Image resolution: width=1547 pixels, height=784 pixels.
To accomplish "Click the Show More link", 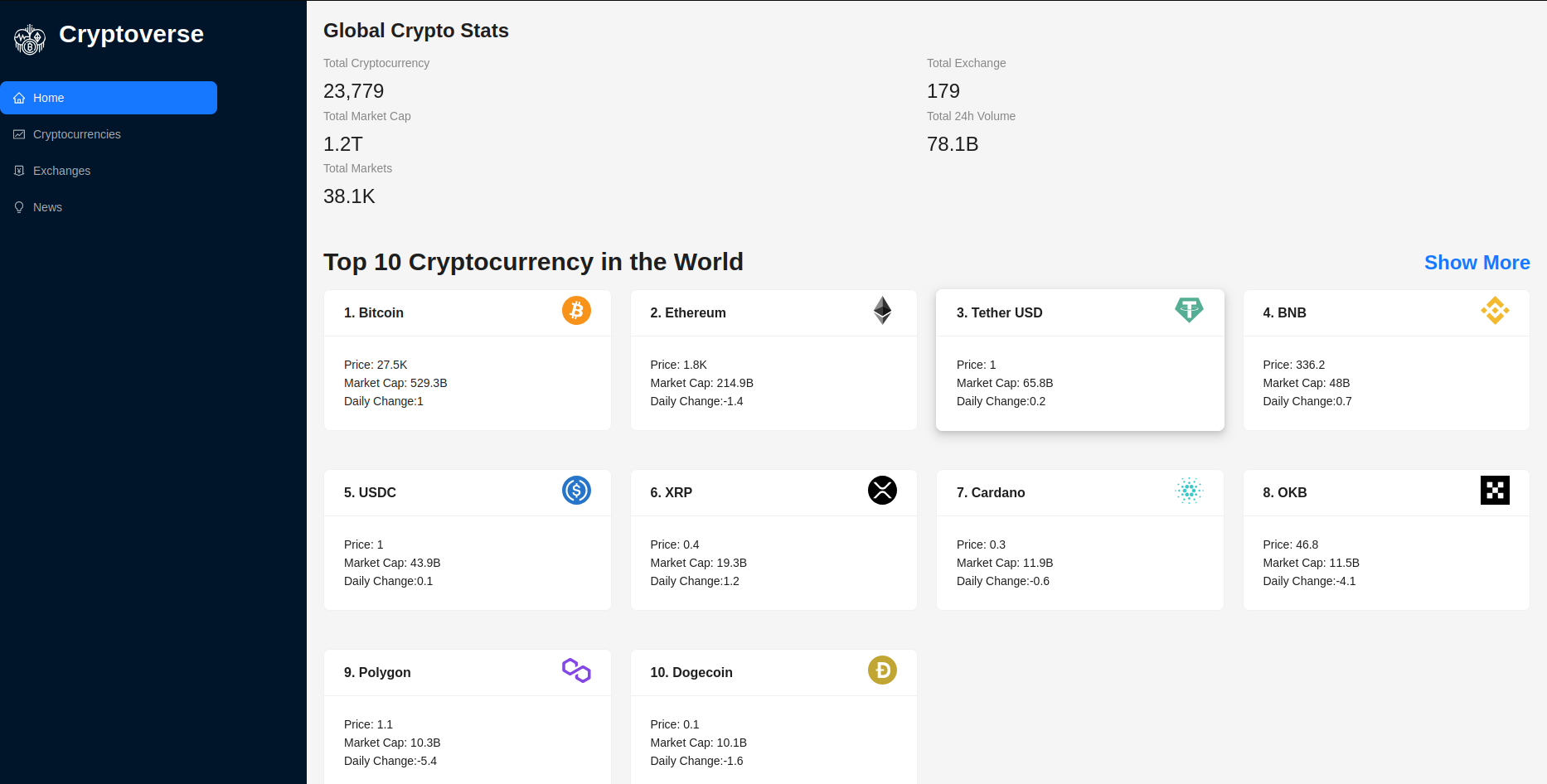I will pyautogui.click(x=1477, y=263).
